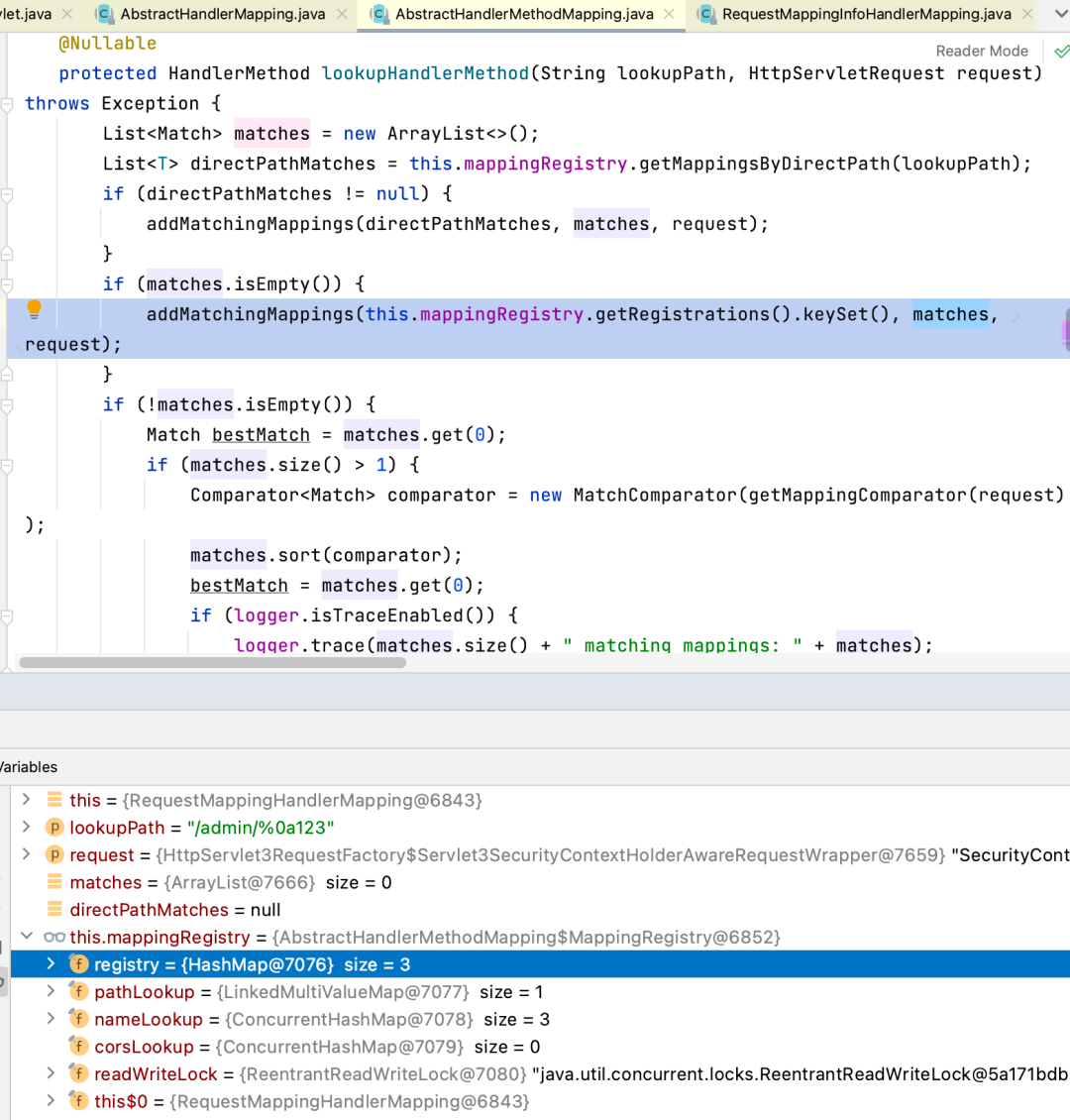Image resolution: width=1070 pixels, height=1120 pixels.
Task: Click the field icon beside corsLookup
Action: coord(79,1047)
